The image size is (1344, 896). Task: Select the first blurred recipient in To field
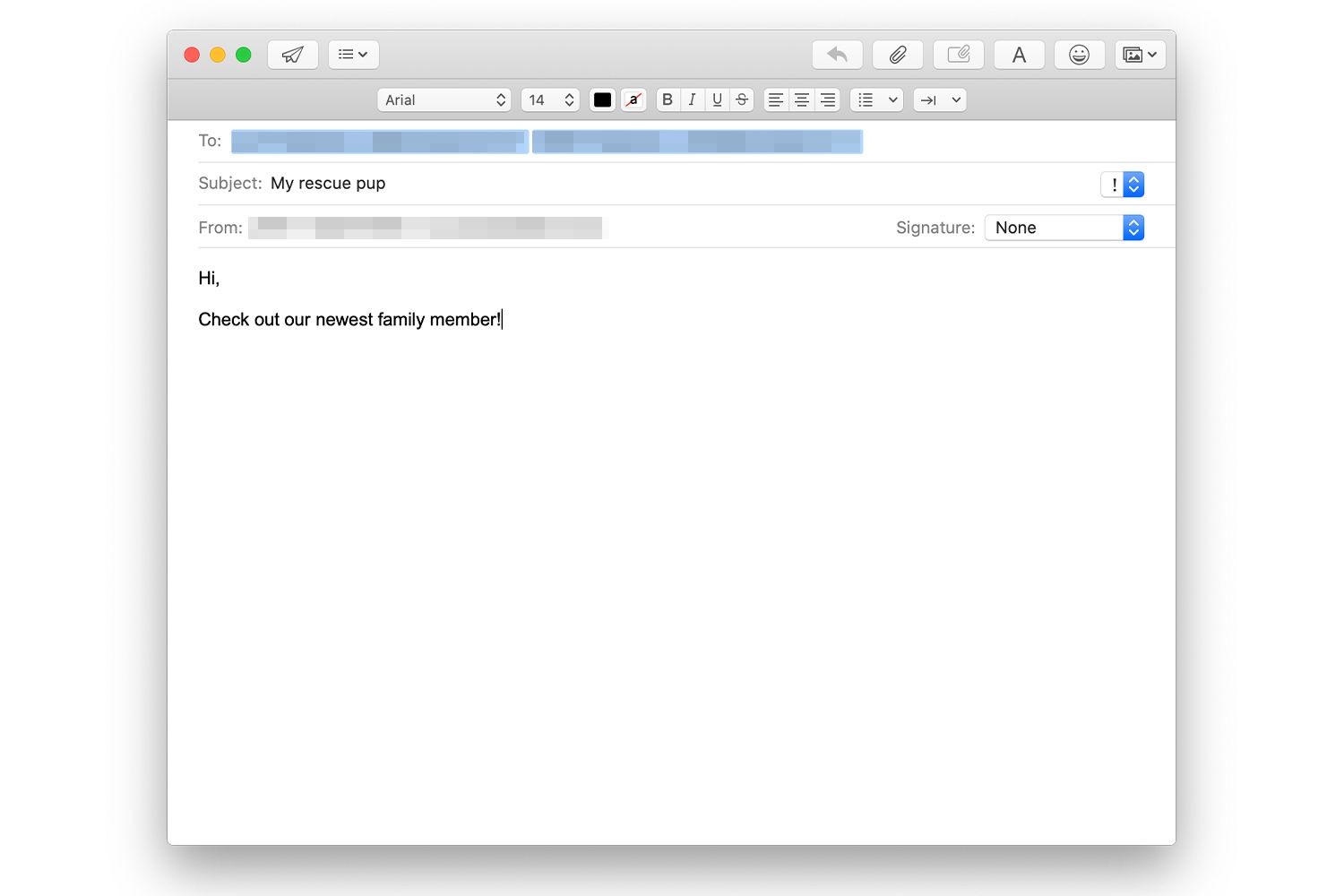tap(380, 142)
